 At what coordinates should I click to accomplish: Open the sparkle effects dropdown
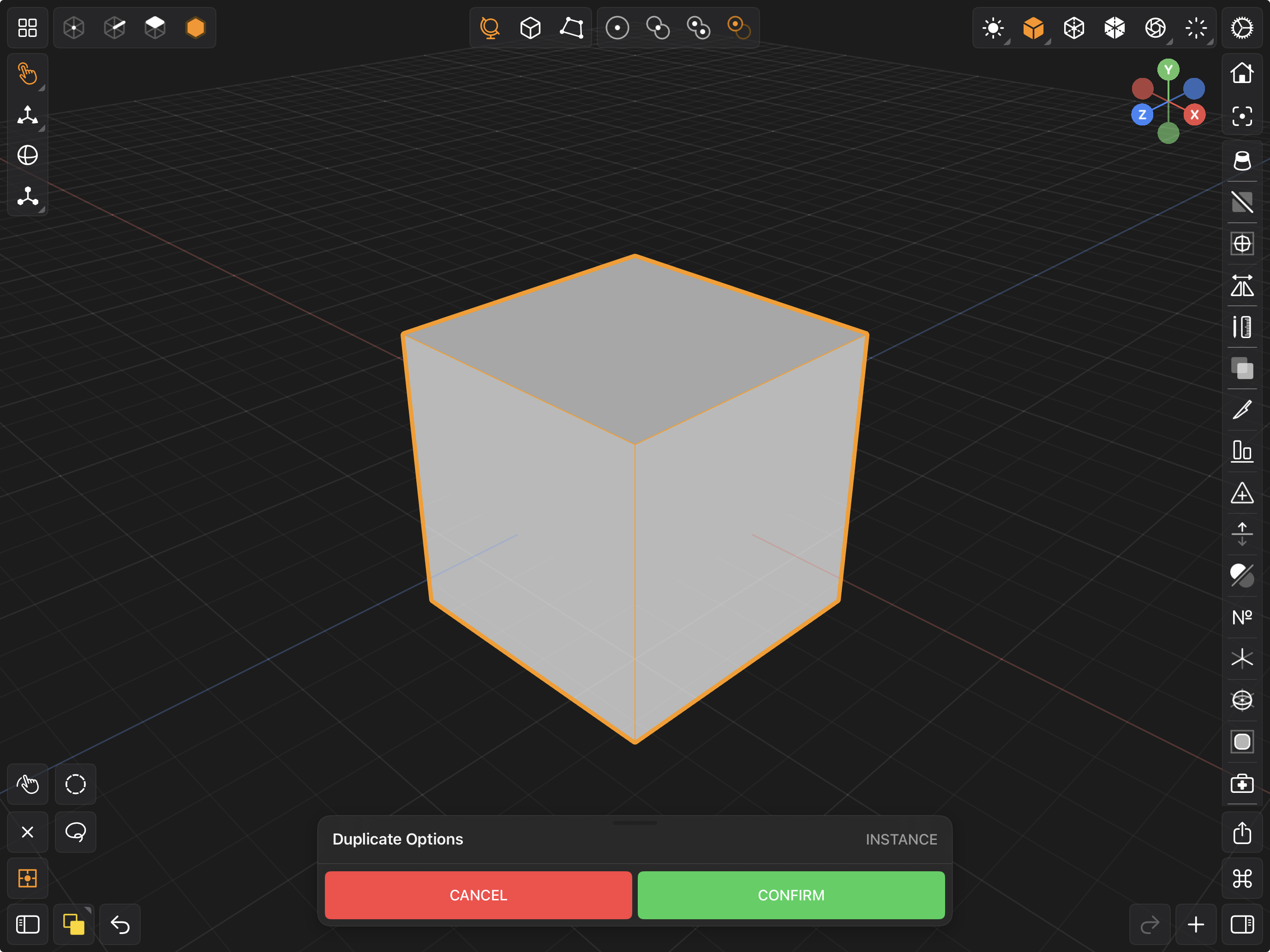pos(1196,28)
